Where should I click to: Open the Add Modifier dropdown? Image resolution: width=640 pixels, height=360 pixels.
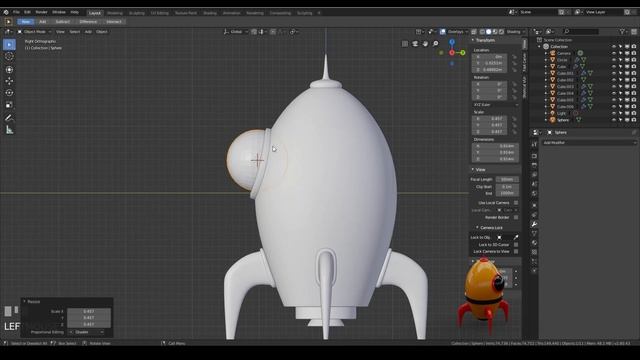click(589, 143)
